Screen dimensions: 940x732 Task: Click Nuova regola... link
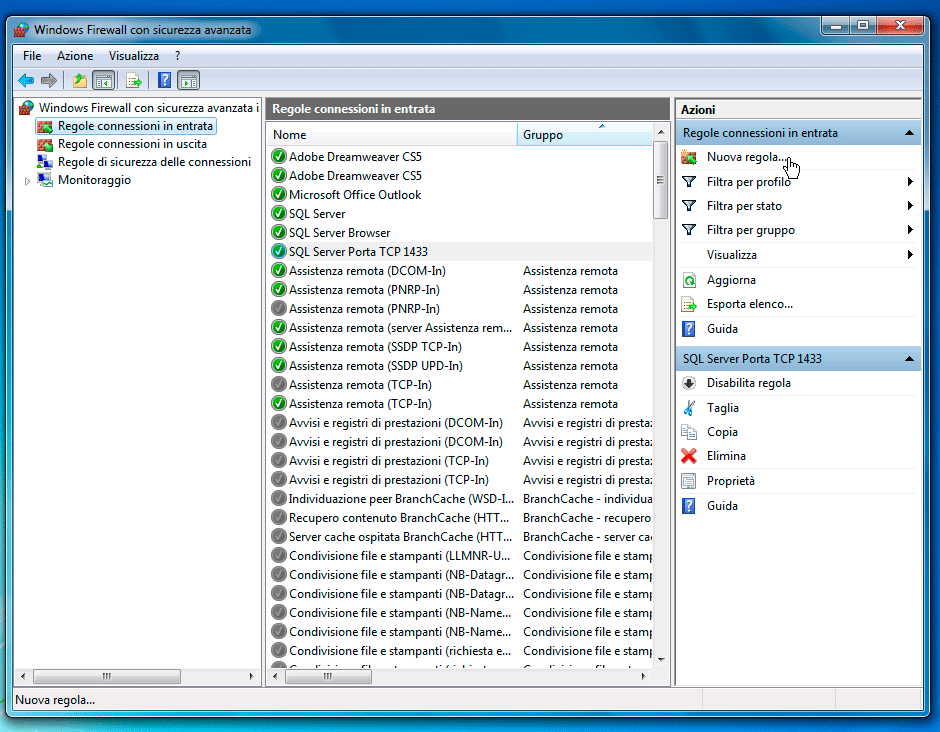tap(746, 157)
